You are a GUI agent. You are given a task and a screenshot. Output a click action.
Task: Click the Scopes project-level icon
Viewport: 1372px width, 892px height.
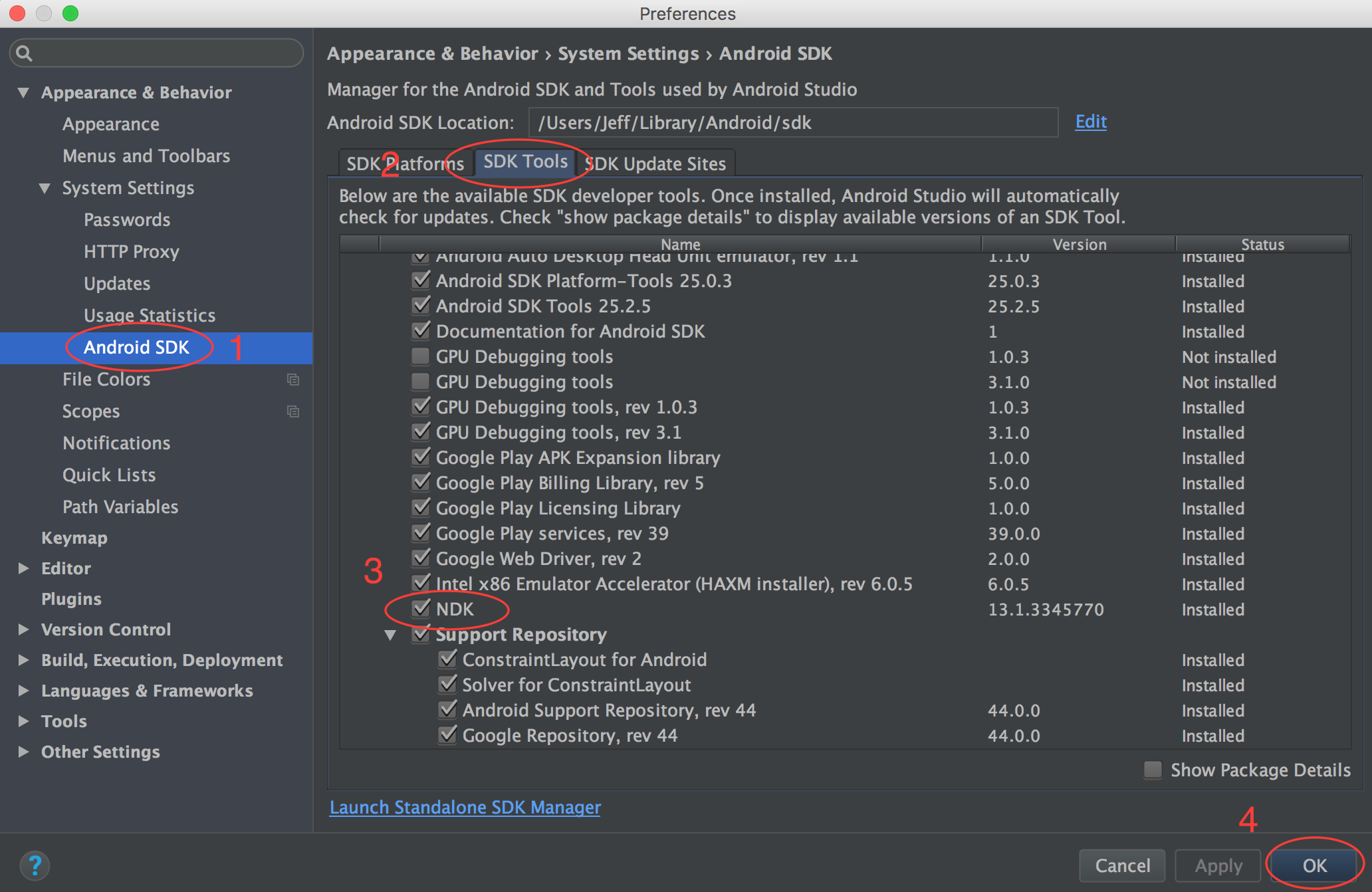tap(293, 411)
